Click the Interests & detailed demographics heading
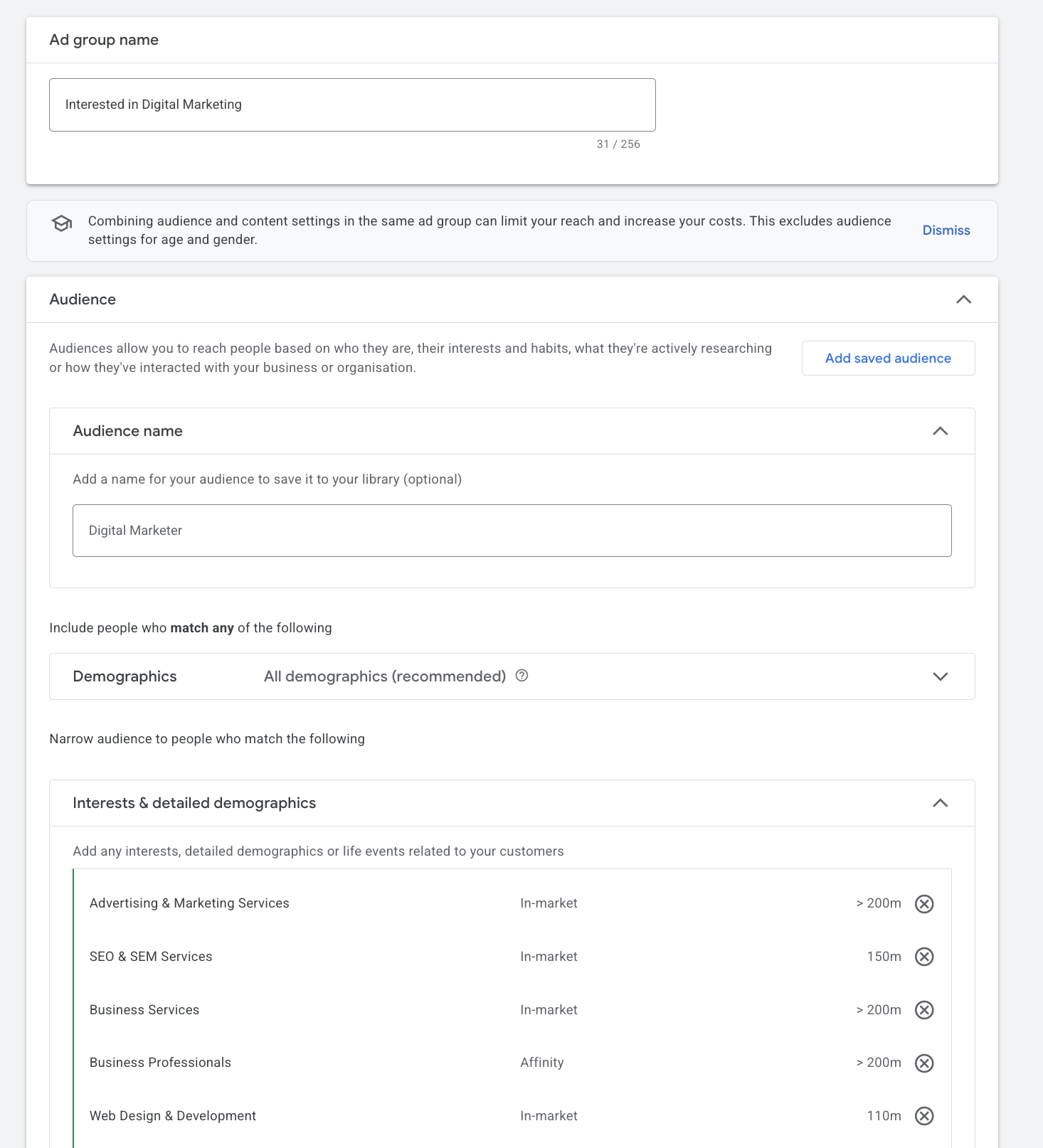Viewport: 1043px width, 1148px height. coord(194,803)
